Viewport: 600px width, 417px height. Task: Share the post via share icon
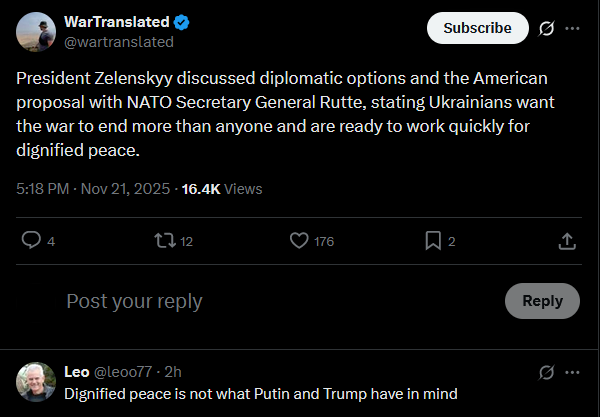point(566,240)
